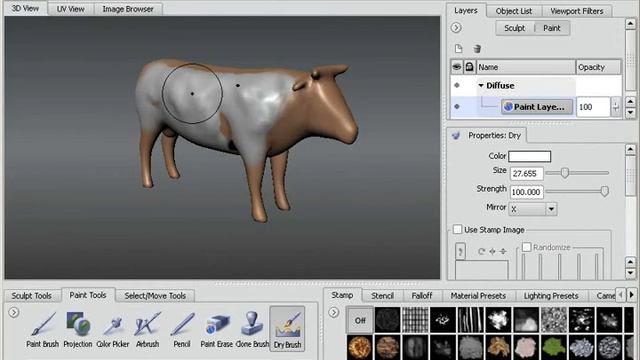640x360 pixels.
Task: Click the Size value field
Action: point(527,173)
